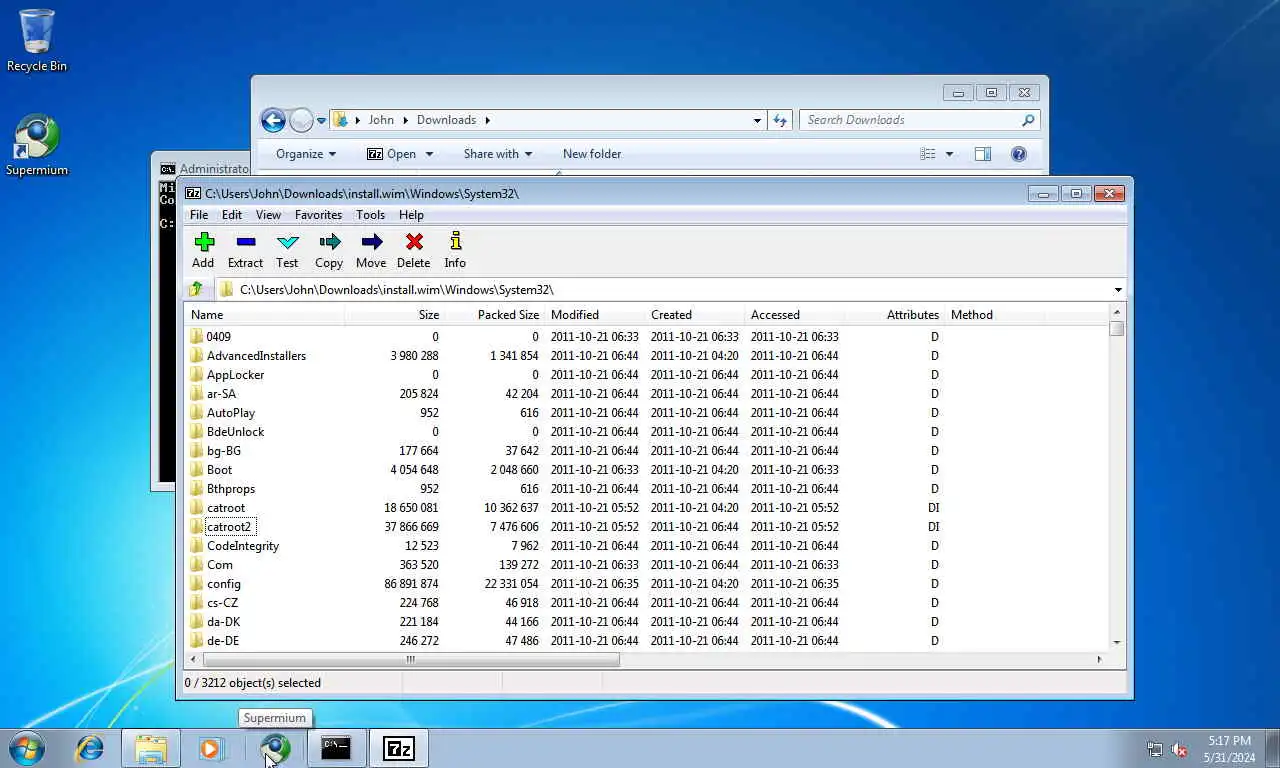Go up one folder level in 7-Zip
This screenshot has height=768, width=1280.
coord(196,289)
